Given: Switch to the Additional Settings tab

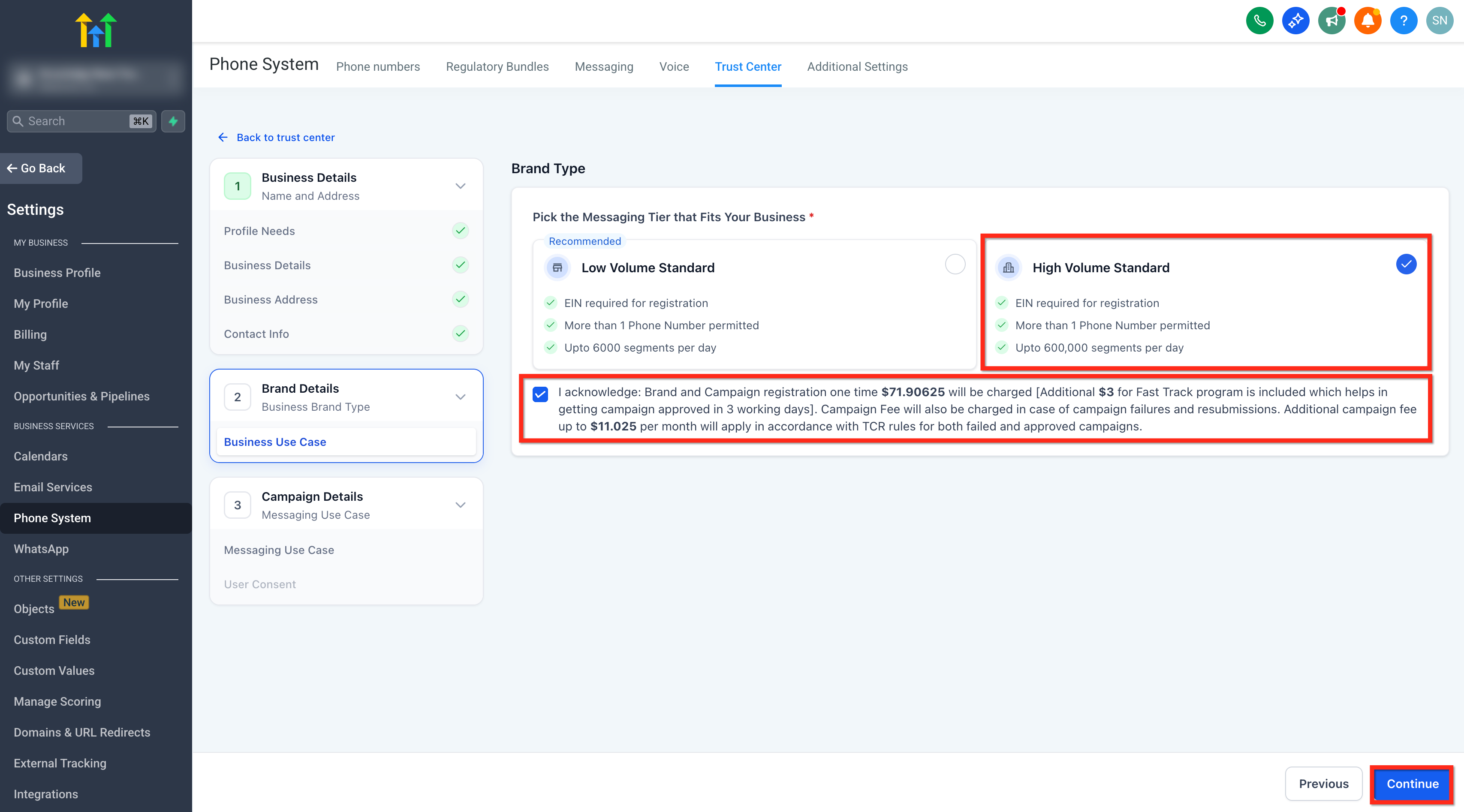Looking at the screenshot, I should click(x=857, y=67).
